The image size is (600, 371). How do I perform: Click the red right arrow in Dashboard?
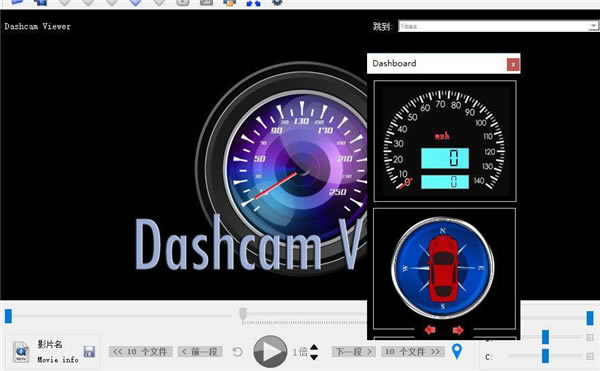point(458,330)
